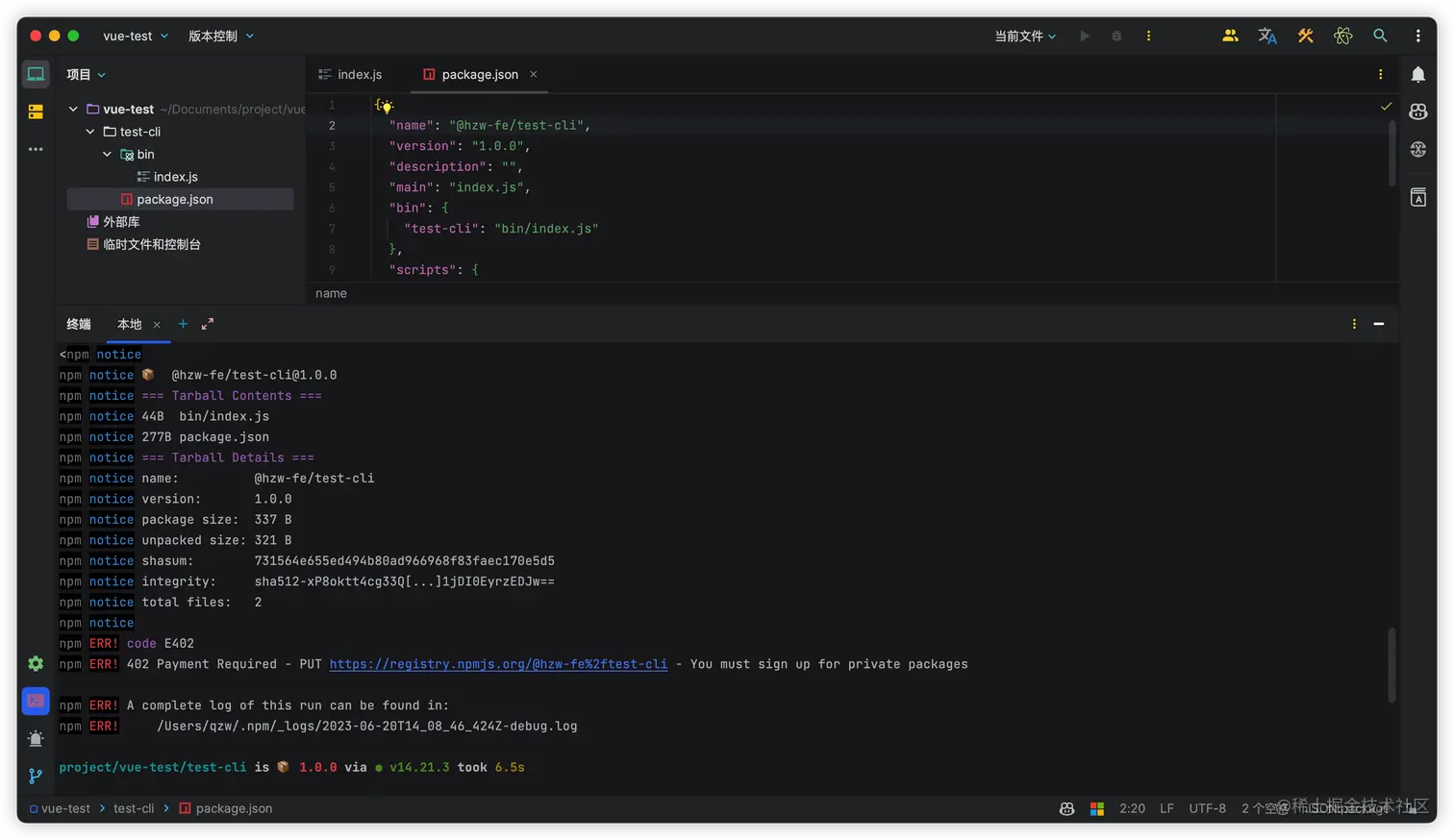Click the colorful Windows-style status icon
This screenshot has height=840, width=1454.
(1097, 808)
